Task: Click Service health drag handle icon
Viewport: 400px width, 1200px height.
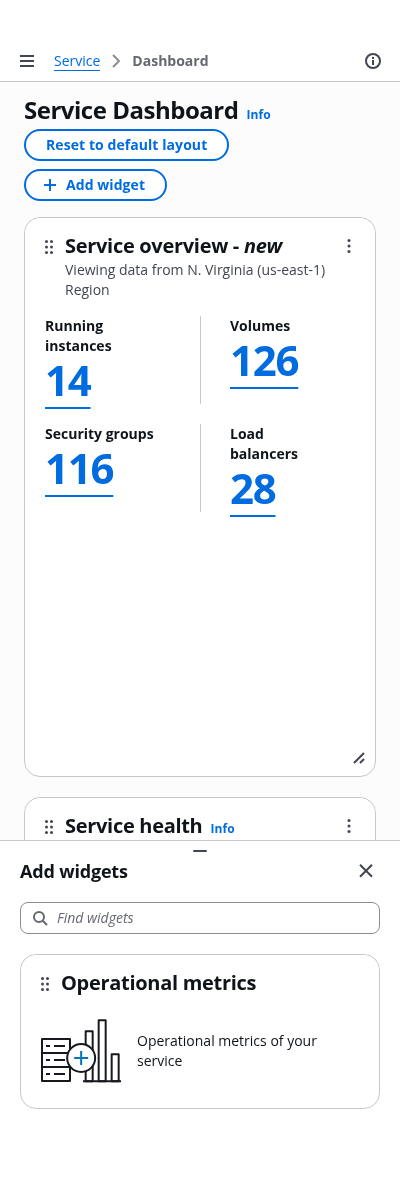Action: [49, 827]
